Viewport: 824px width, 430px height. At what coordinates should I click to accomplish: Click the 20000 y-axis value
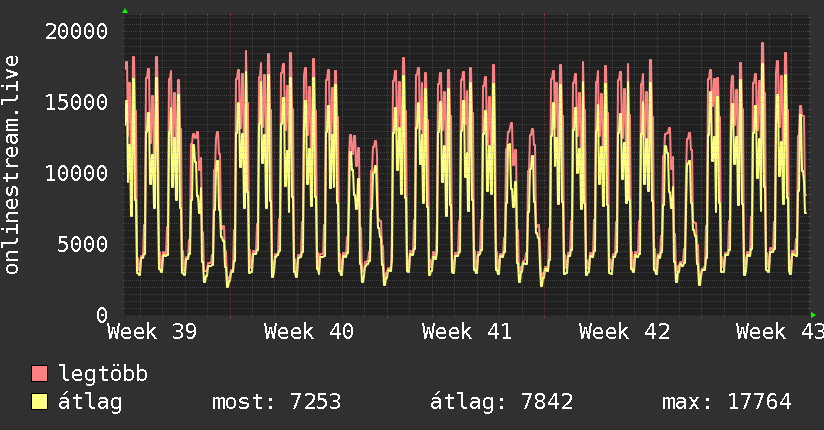point(76,32)
